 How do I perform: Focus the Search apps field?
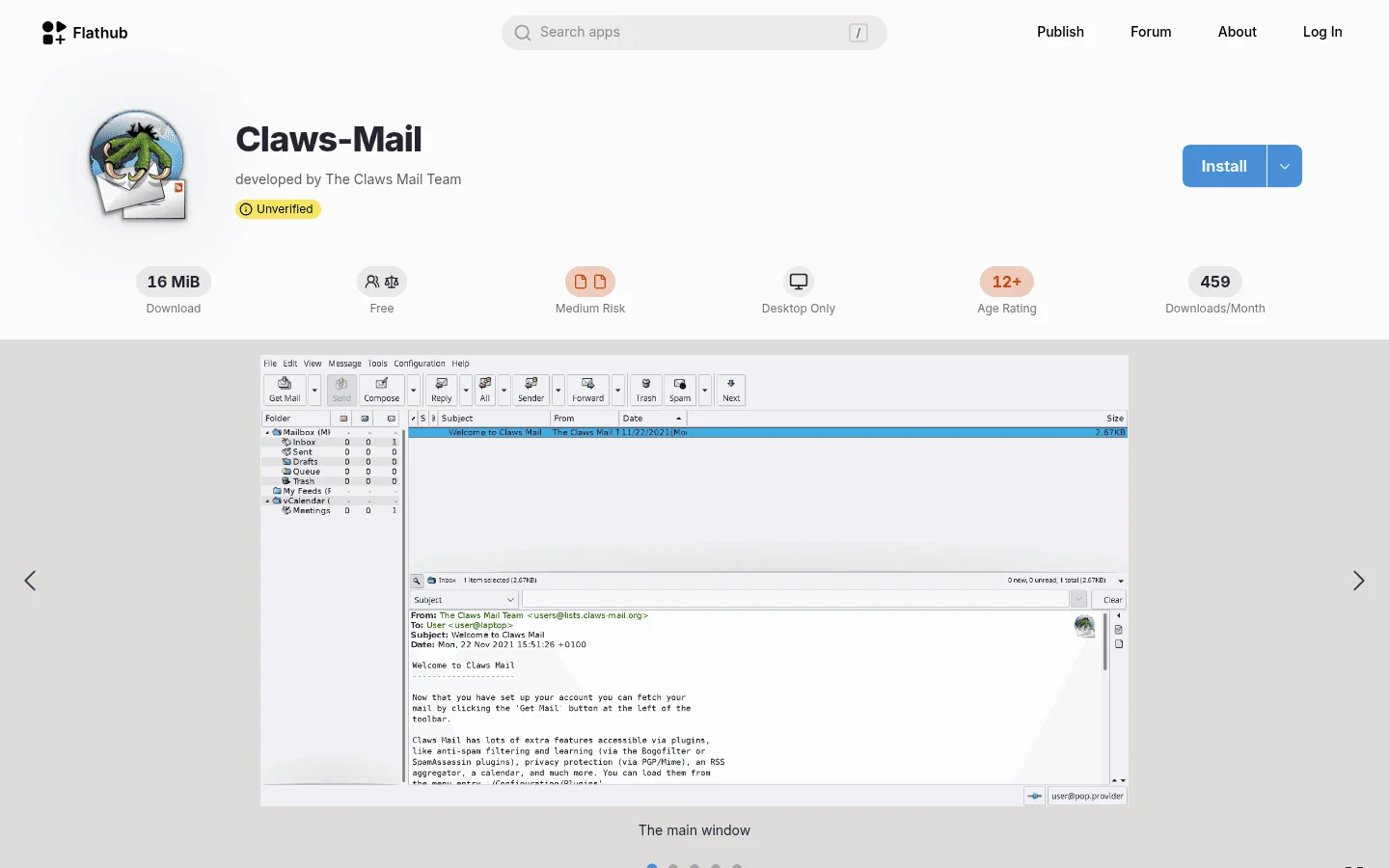point(694,33)
